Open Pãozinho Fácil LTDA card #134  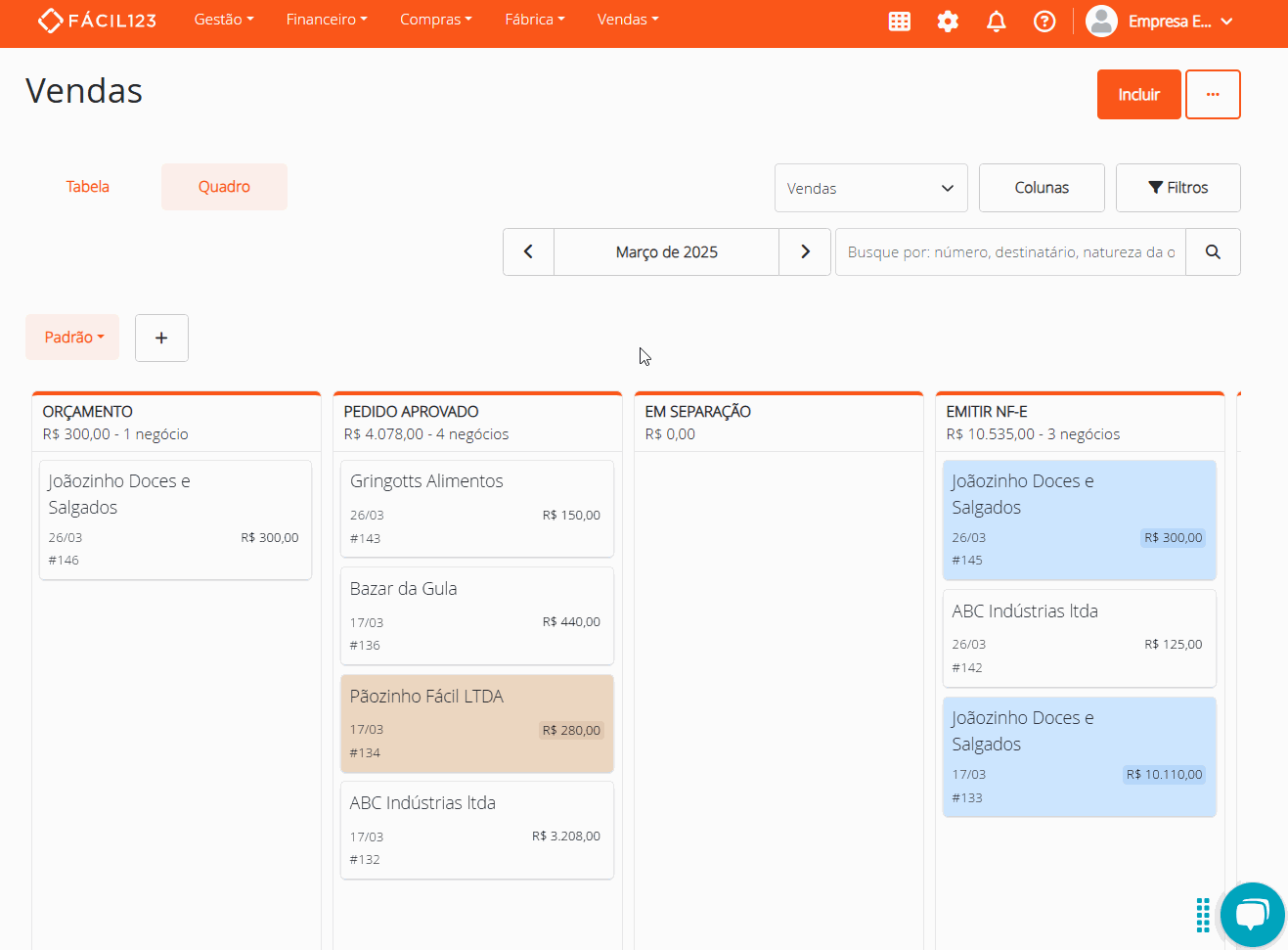477,724
